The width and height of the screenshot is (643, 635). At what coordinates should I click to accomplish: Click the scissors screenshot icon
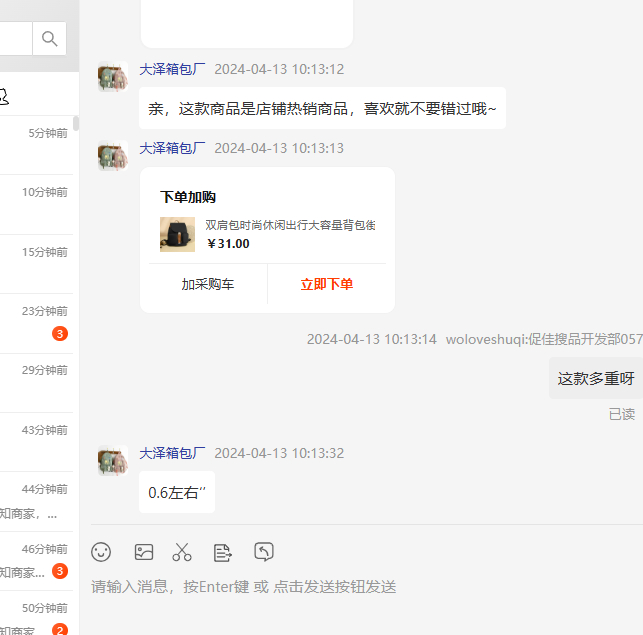point(182,552)
